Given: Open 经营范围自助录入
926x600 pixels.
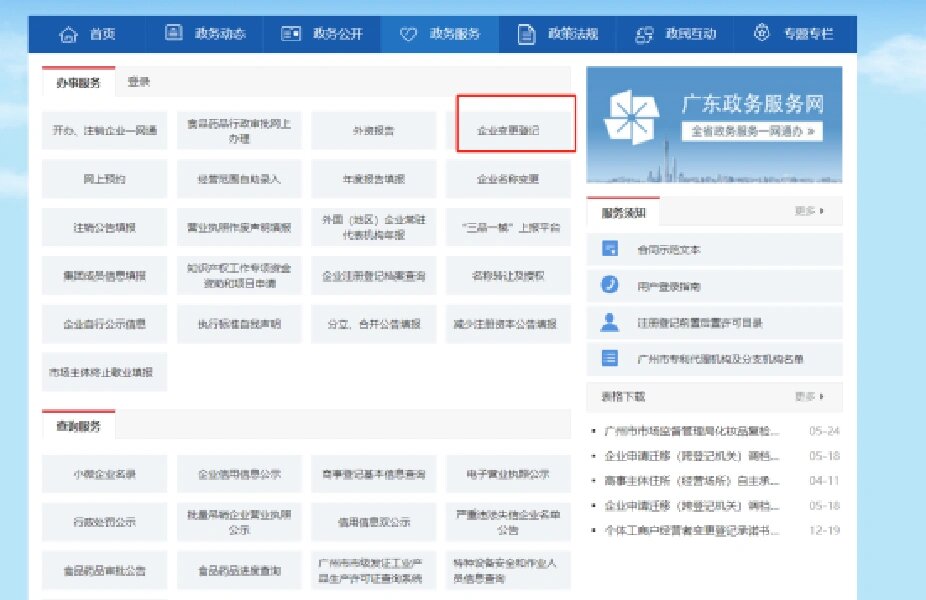Looking at the screenshot, I should point(239,179).
